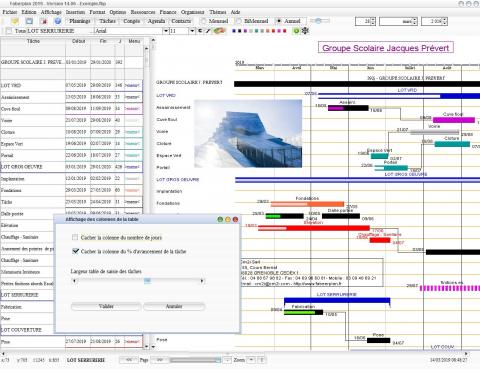Click the building photo thumbnail
Screen dimensions: 480x369
pos(248,134)
